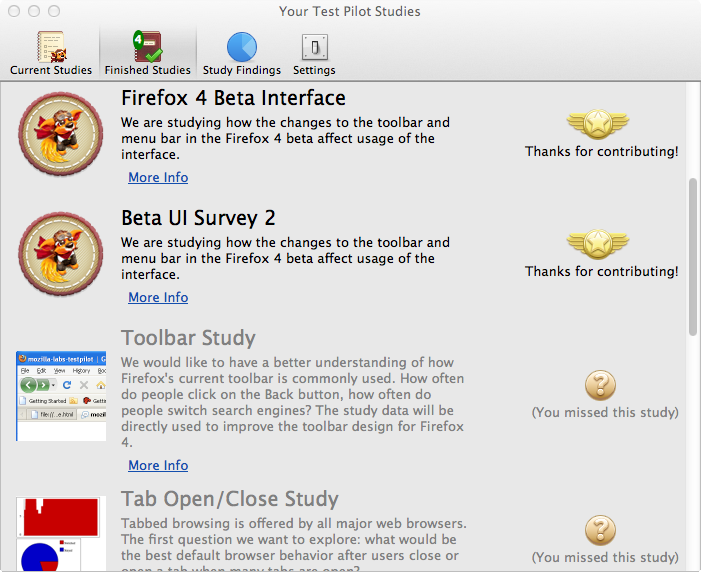Open the Current Studies tab icon

(x=51, y=47)
